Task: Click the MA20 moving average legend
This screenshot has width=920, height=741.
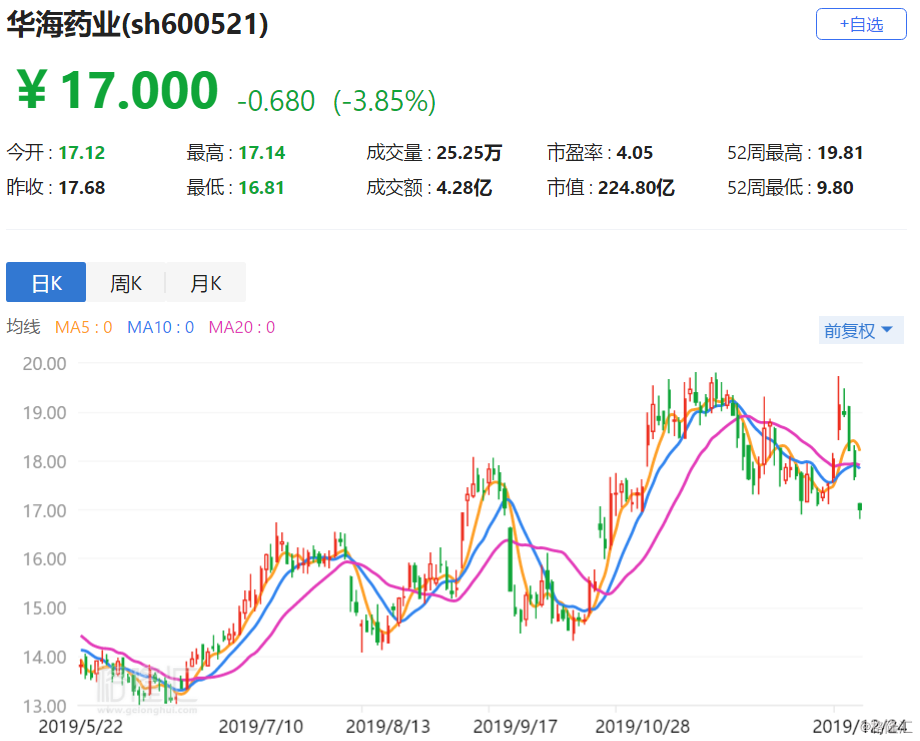Action: 242,327
